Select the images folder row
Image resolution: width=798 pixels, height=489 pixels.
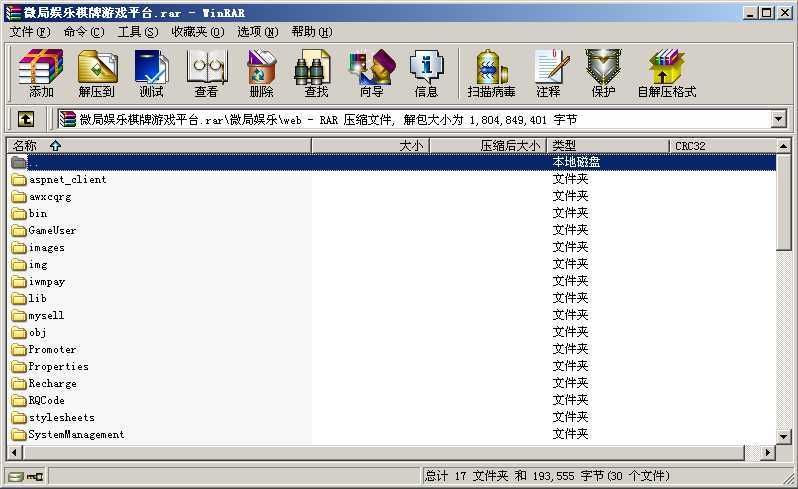click(x=391, y=248)
